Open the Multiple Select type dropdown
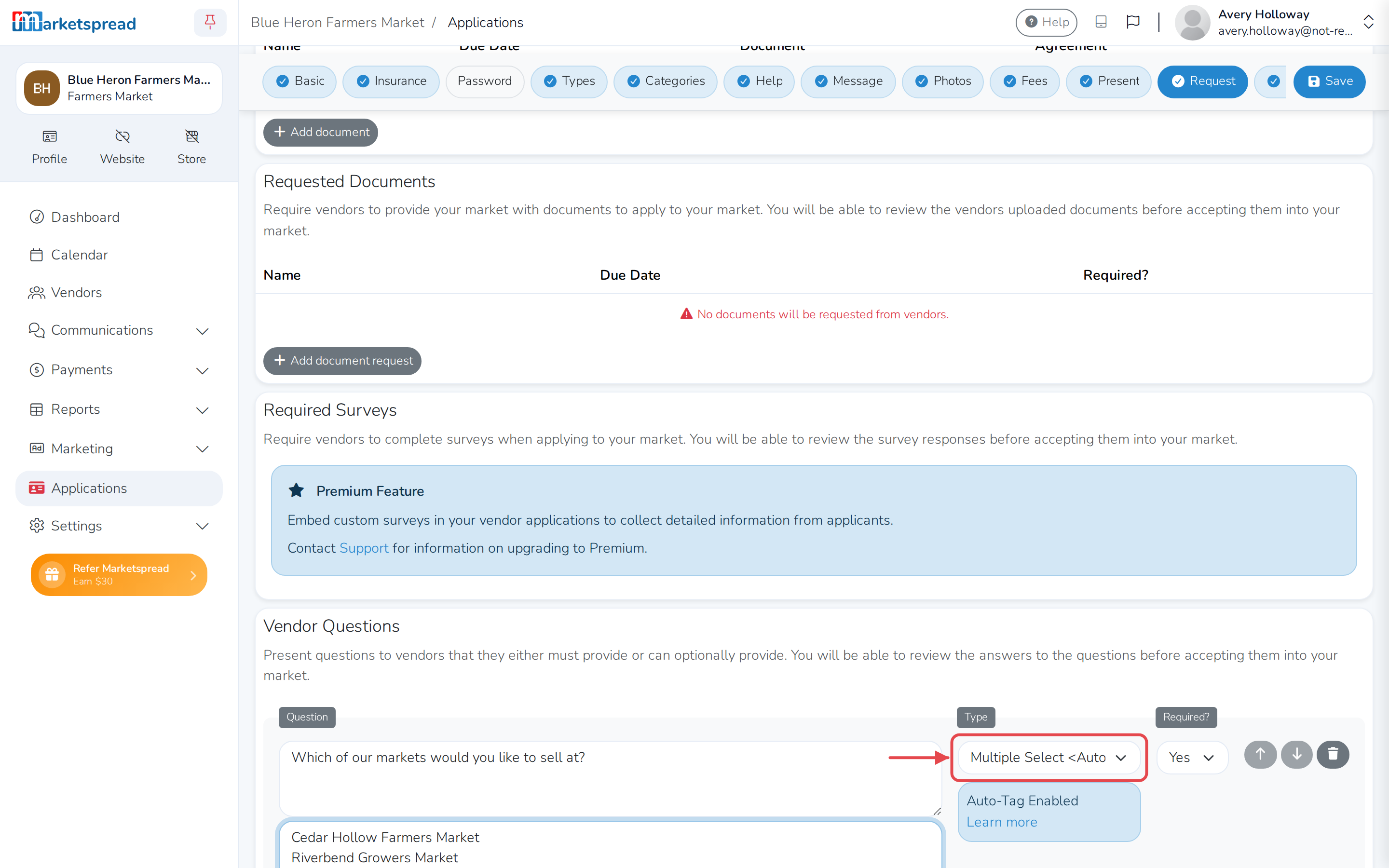Screen dimensions: 1389x868 (1049, 757)
